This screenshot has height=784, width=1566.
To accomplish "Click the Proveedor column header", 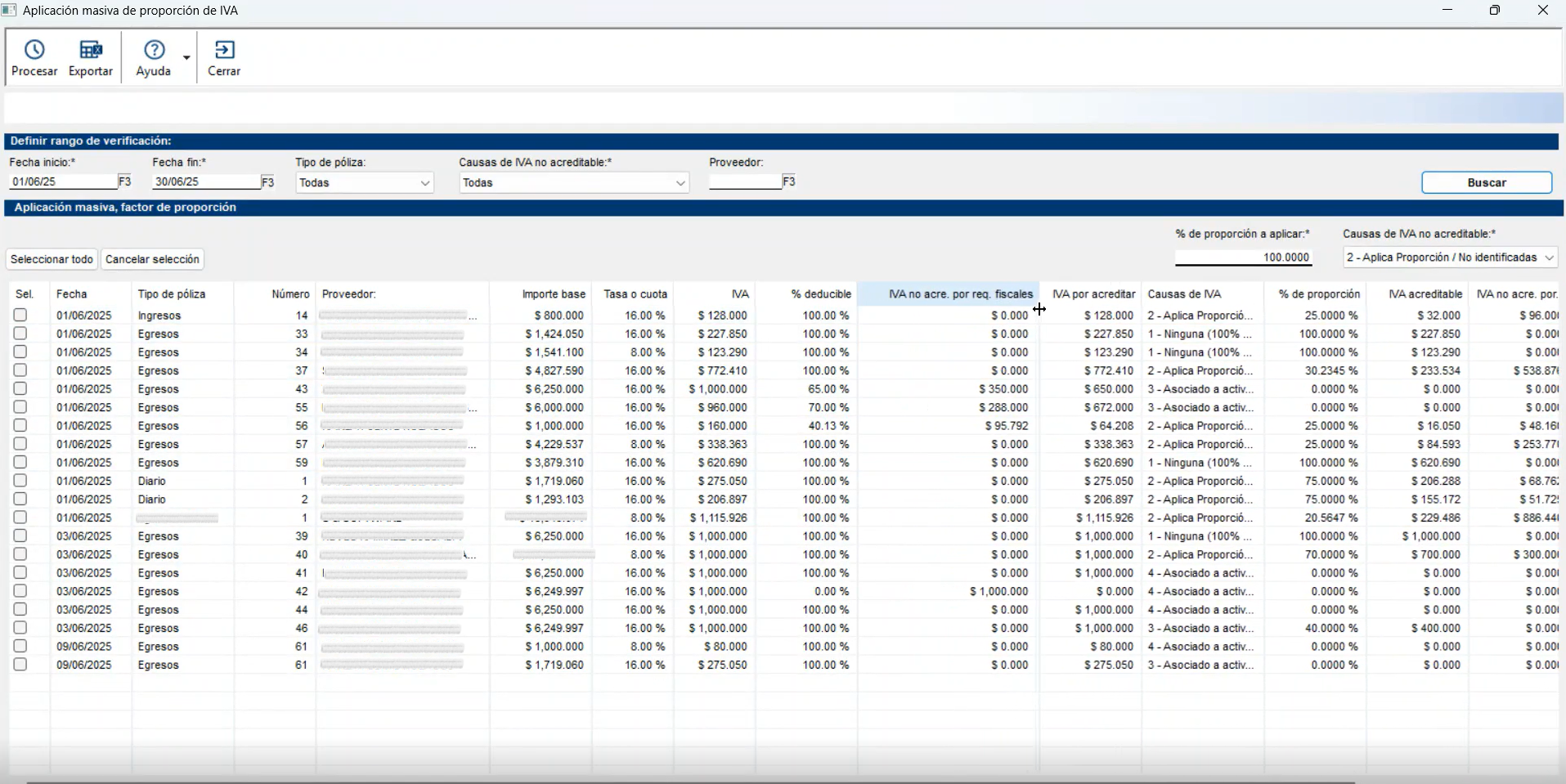I will 348,294.
